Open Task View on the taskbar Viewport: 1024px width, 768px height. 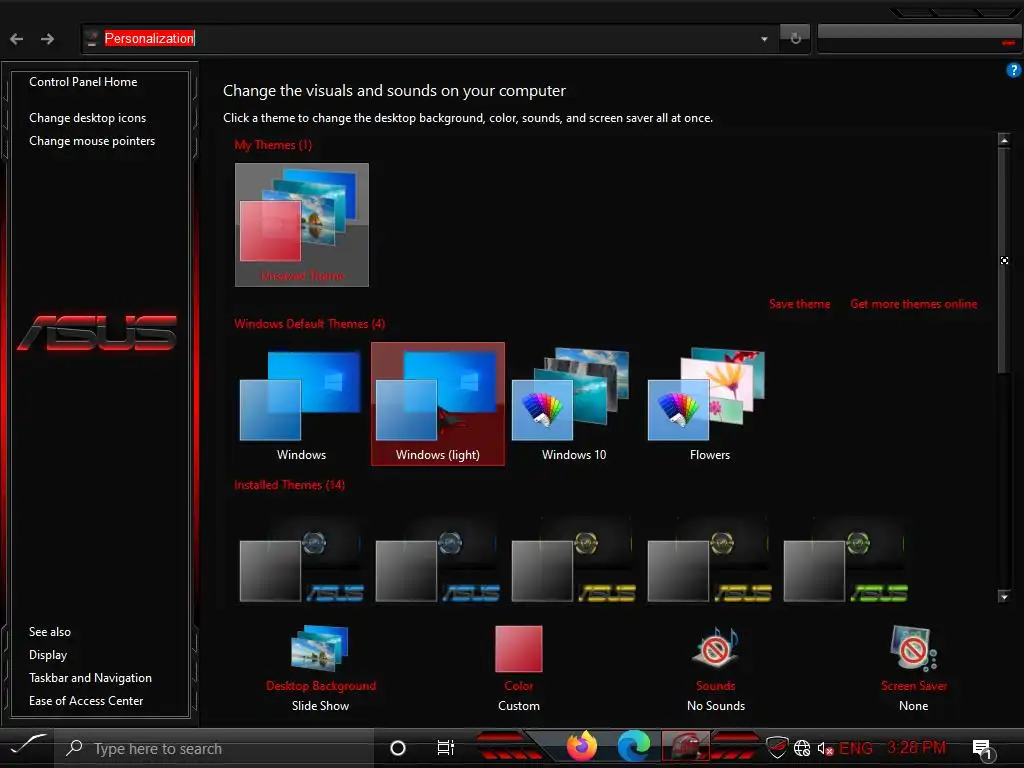tap(445, 748)
